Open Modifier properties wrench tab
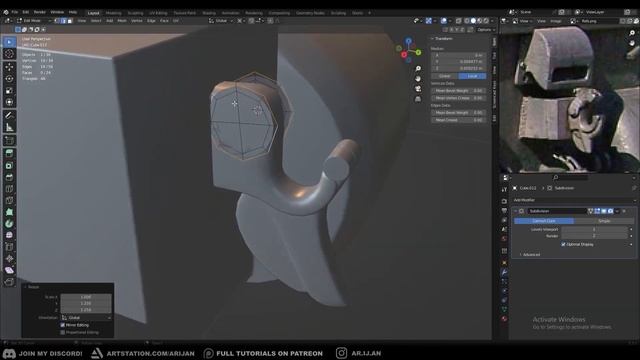Screen dimensions: 640x360 [x=504, y=272]
